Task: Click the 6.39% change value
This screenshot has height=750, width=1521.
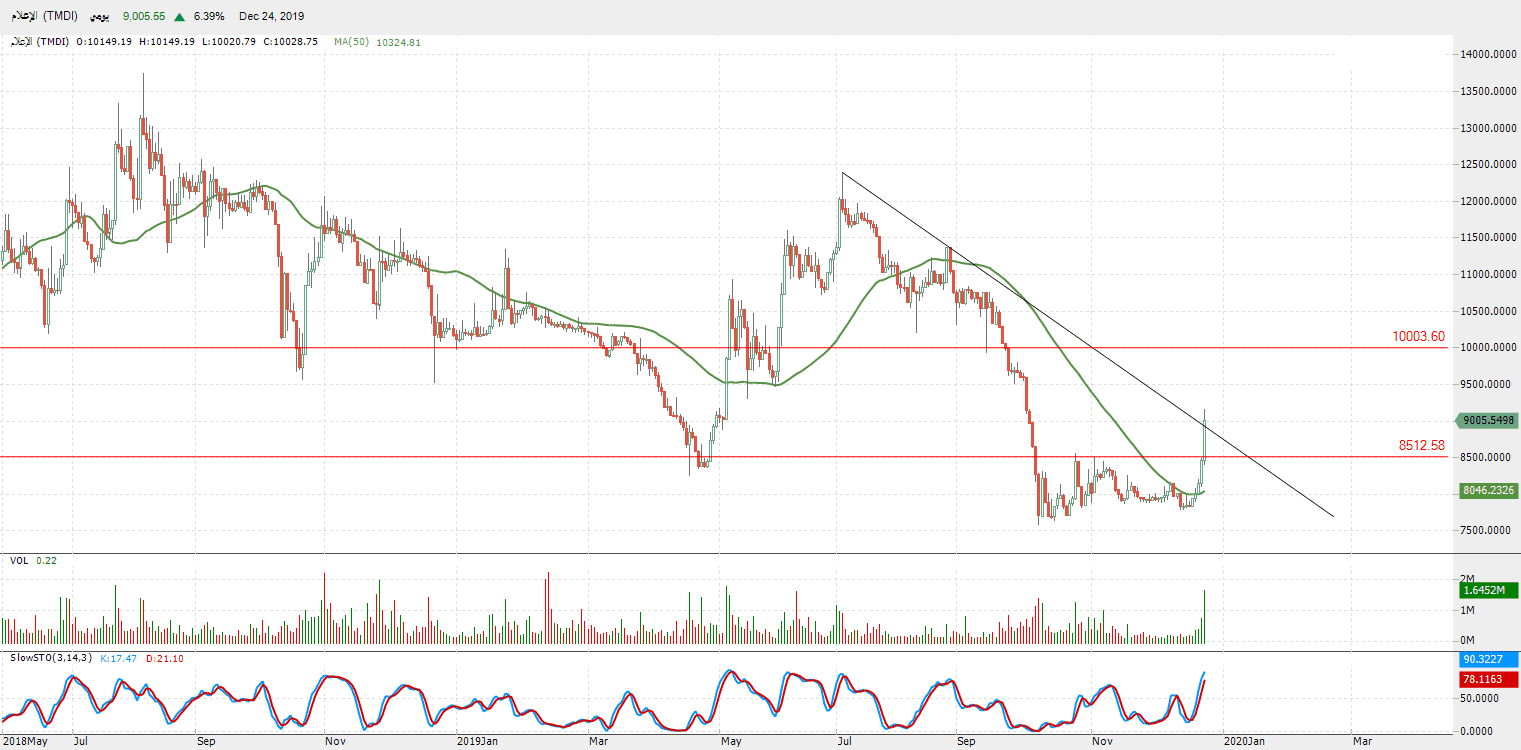Action: [x=209, y=17]
